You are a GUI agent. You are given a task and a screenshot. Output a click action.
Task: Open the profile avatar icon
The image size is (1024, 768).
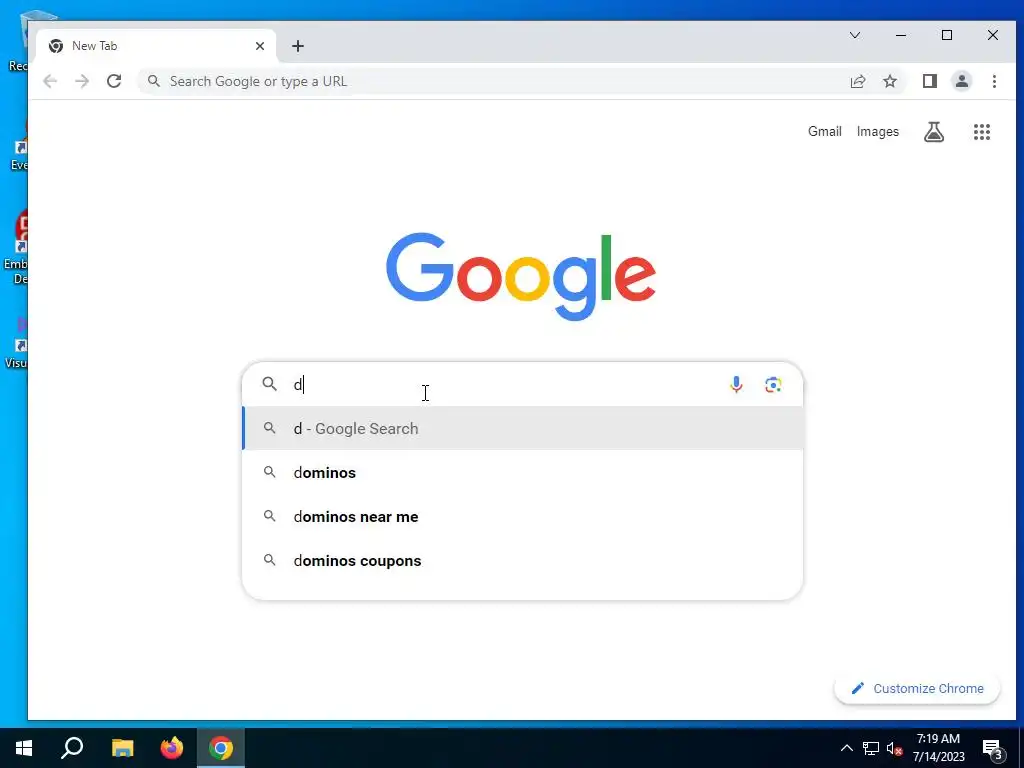[962, 81]
